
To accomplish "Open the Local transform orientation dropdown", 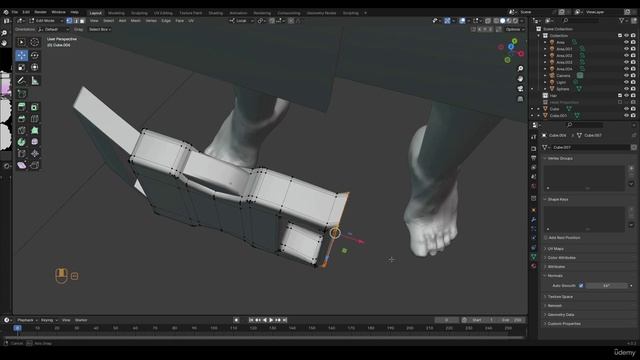I will [242, 21].
